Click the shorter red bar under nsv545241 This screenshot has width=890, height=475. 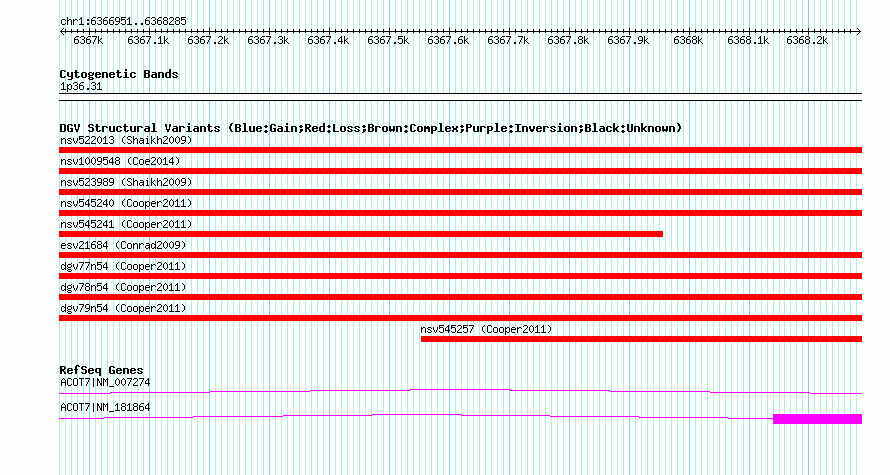point(361,234)
